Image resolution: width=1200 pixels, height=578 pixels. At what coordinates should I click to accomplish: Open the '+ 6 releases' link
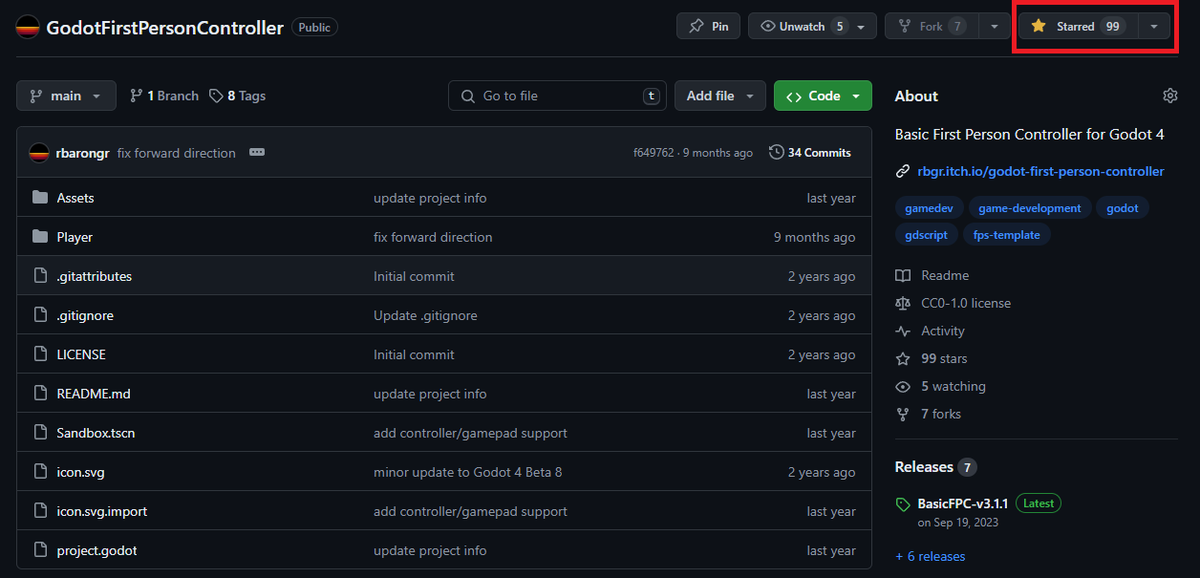(930, 556)
